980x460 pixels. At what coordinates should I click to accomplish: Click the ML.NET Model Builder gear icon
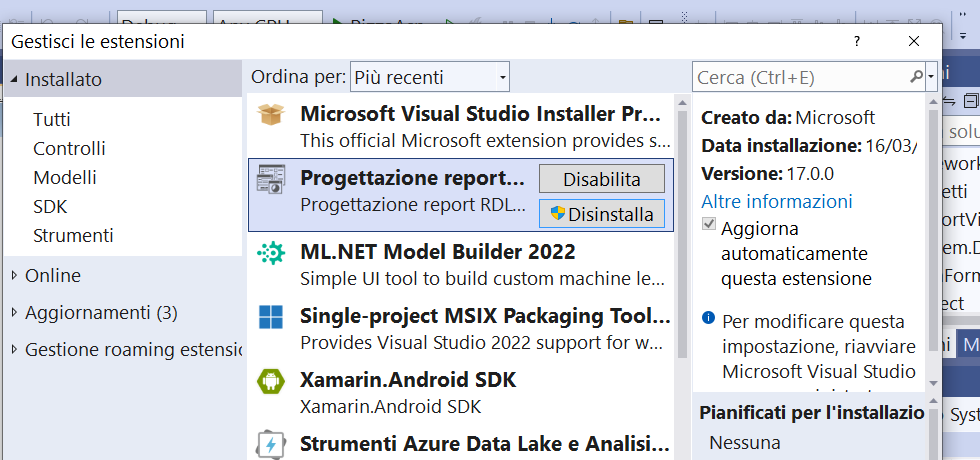(x=271, y=253)
